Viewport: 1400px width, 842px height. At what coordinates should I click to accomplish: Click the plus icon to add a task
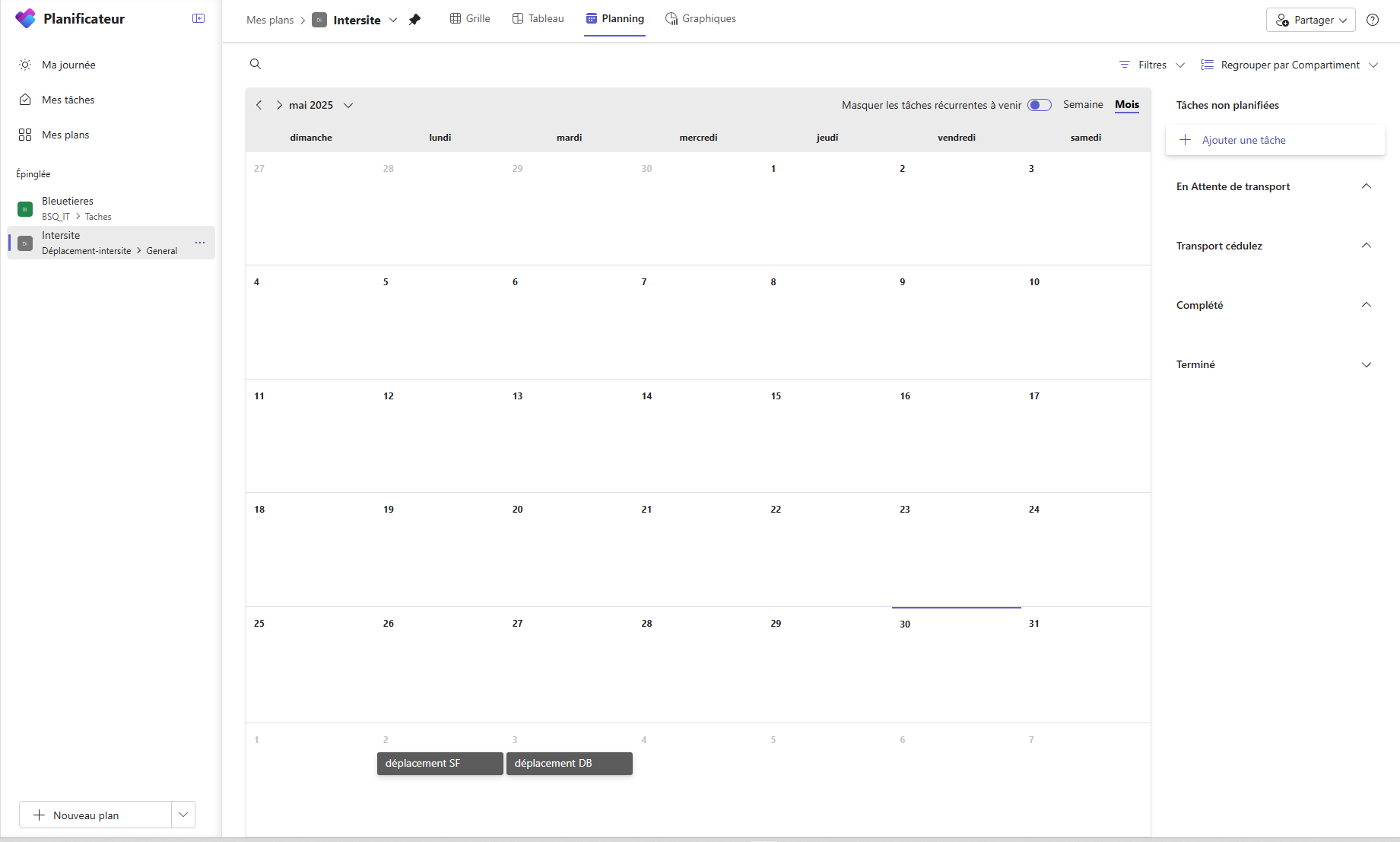[1185, 140]
